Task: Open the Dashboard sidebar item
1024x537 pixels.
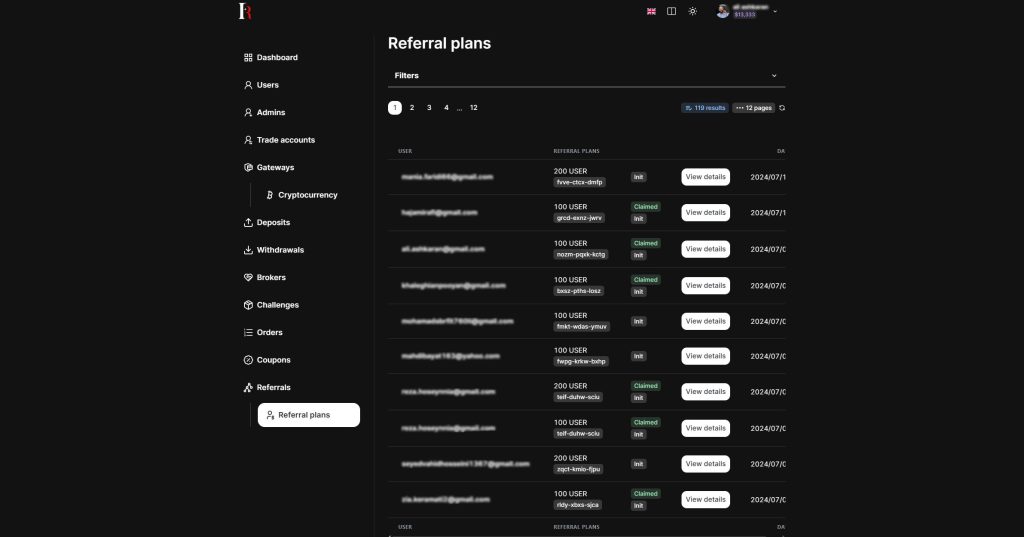Action: [x=276, y=58]
